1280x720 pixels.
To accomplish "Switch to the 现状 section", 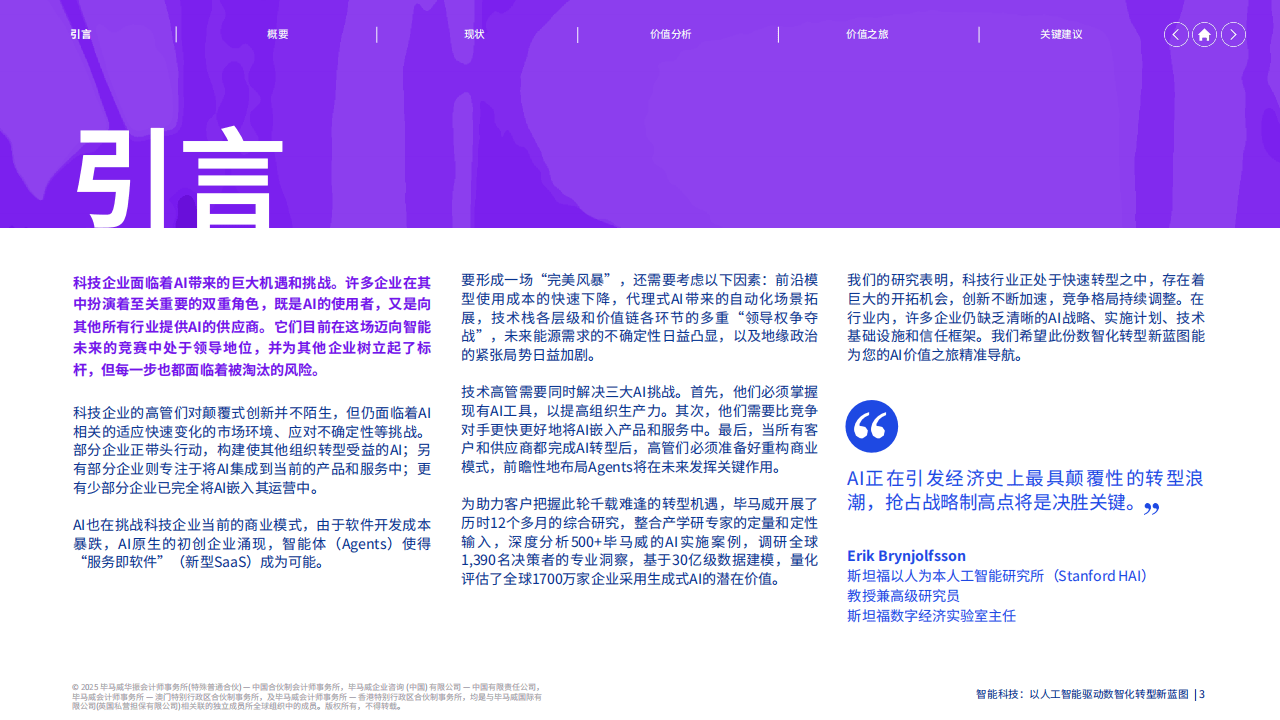I will tap(474, 34).
